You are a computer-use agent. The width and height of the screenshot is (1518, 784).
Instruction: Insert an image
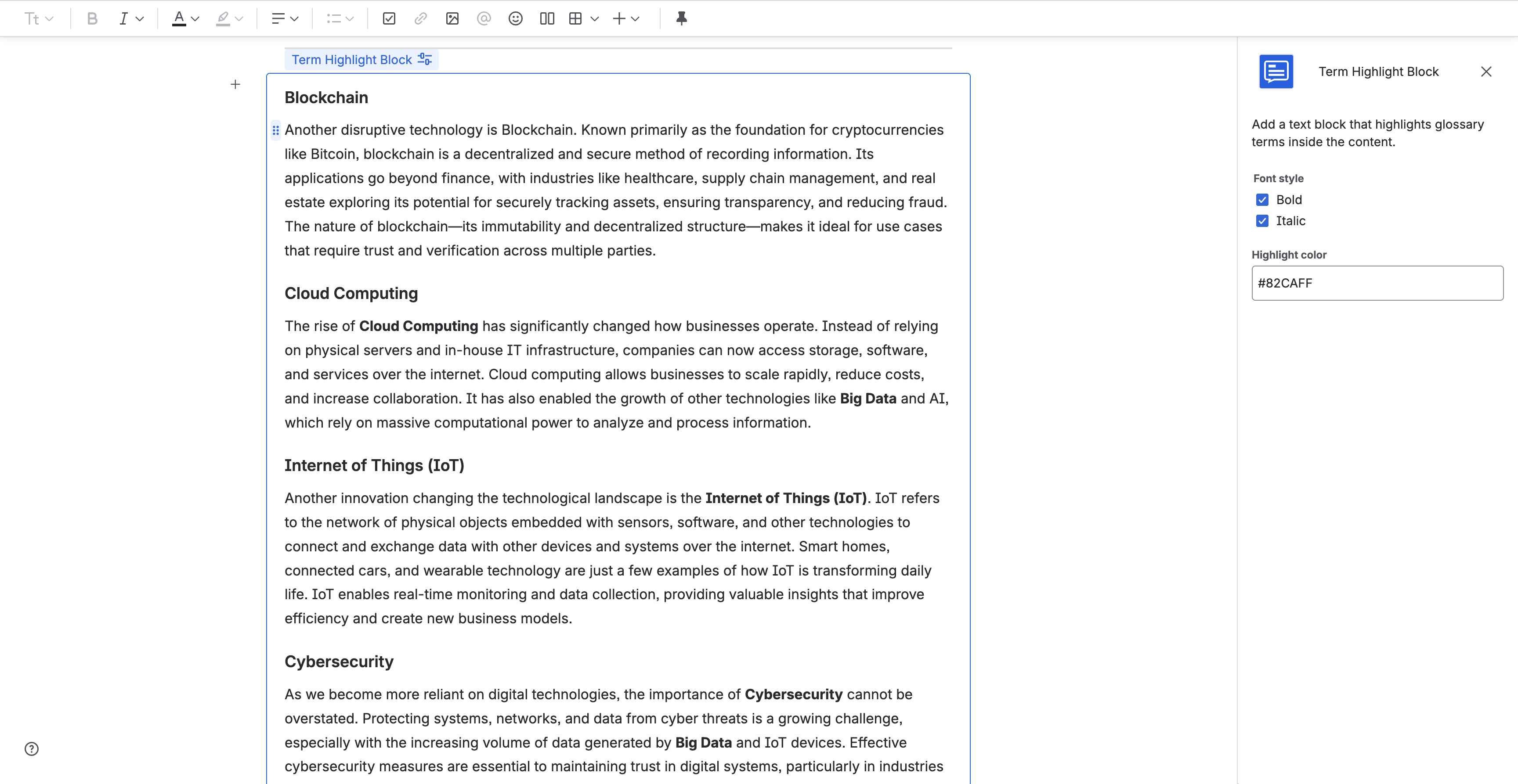(452, 18)
